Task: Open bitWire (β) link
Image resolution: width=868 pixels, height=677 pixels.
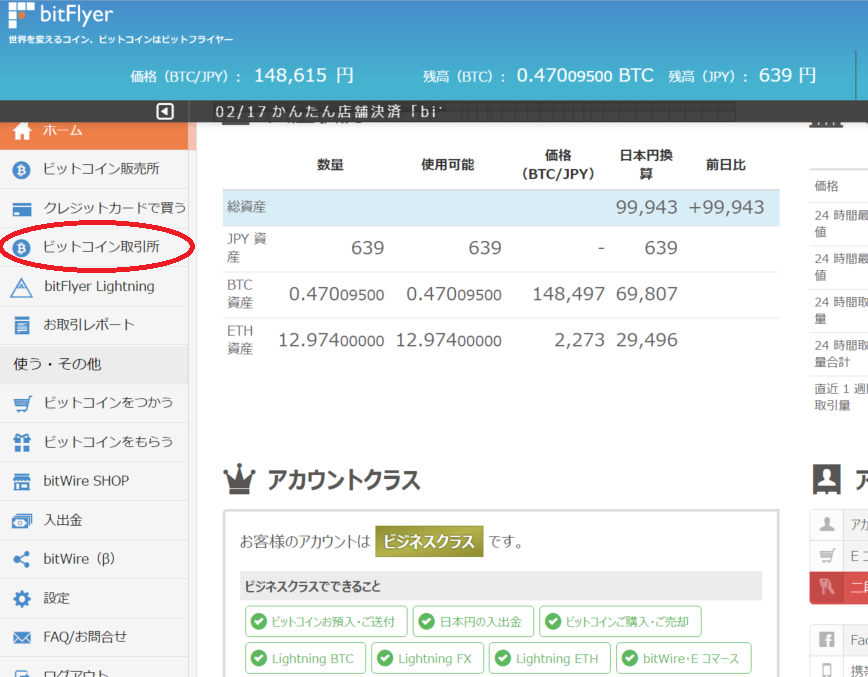Action: click(x=94, y=559)
